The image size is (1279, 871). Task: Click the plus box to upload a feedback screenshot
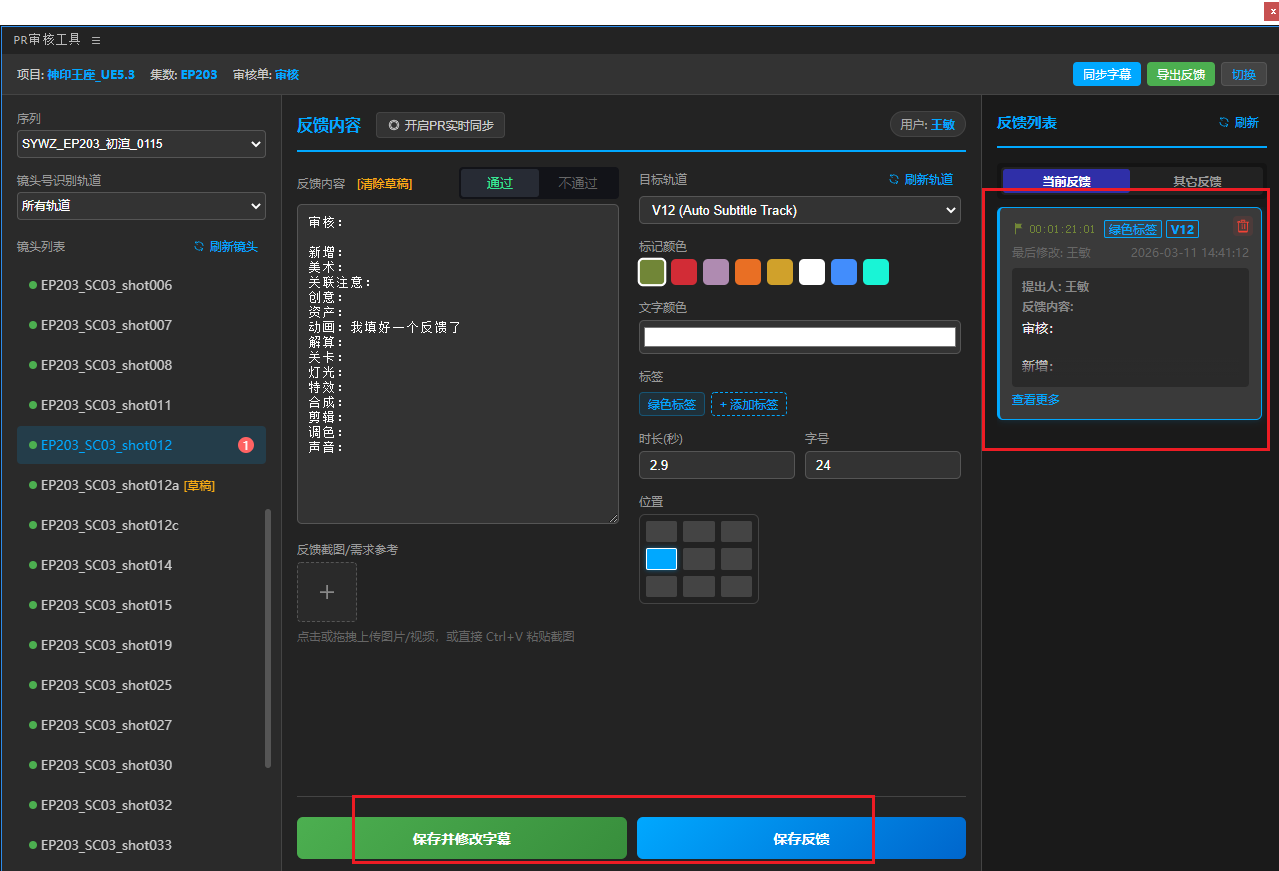(327, 592)
